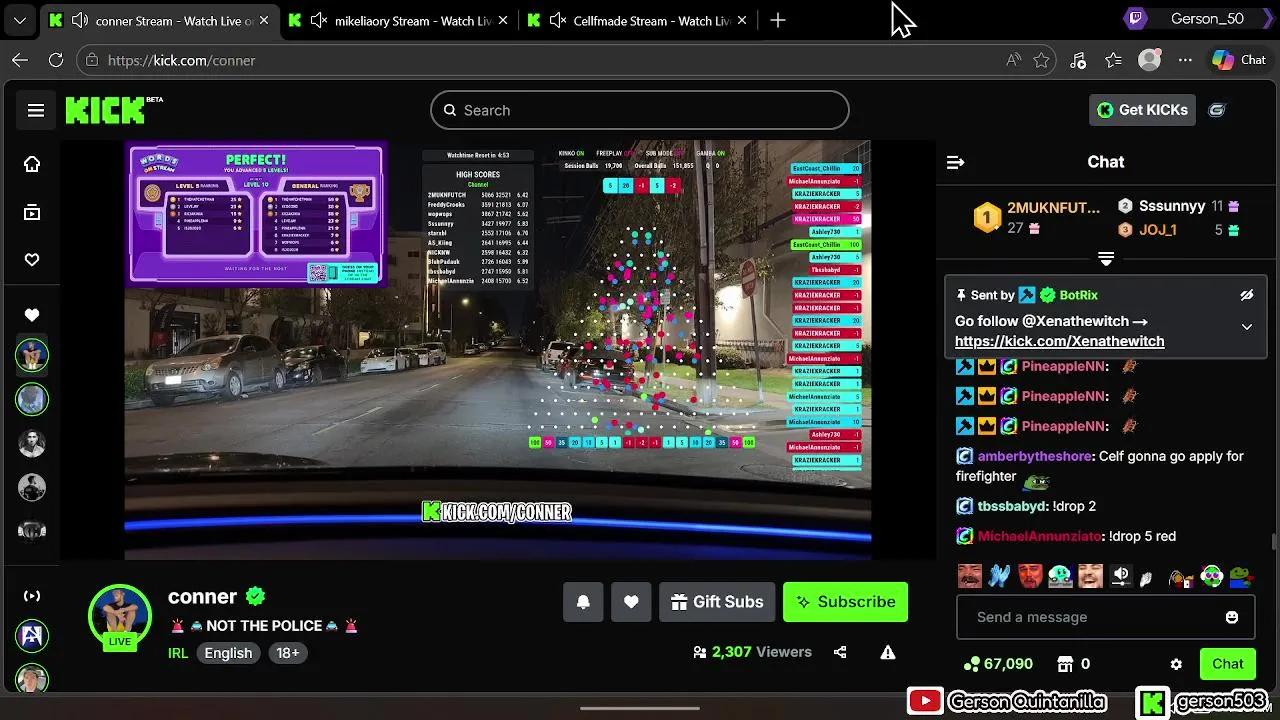Viewport: 1280px width, 720px height.
Task: Share the stream via share icon
Action: point(840,652)
